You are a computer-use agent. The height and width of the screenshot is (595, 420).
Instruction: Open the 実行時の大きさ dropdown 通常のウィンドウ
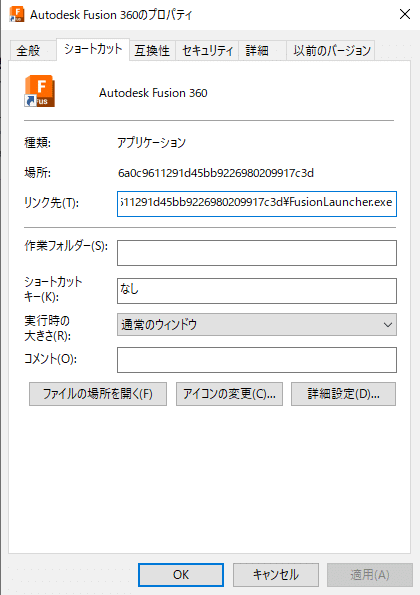(257, 324)
